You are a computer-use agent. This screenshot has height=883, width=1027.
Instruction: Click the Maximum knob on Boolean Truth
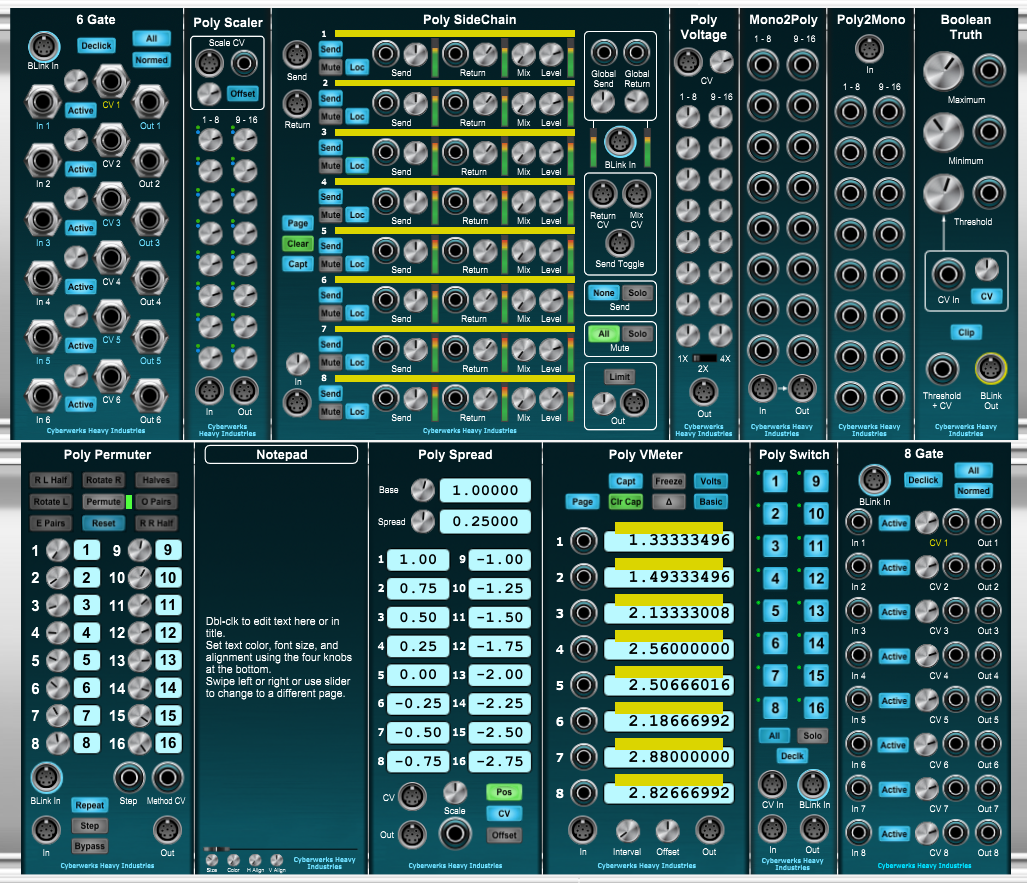pyautogui.click(x=943, y=71)
